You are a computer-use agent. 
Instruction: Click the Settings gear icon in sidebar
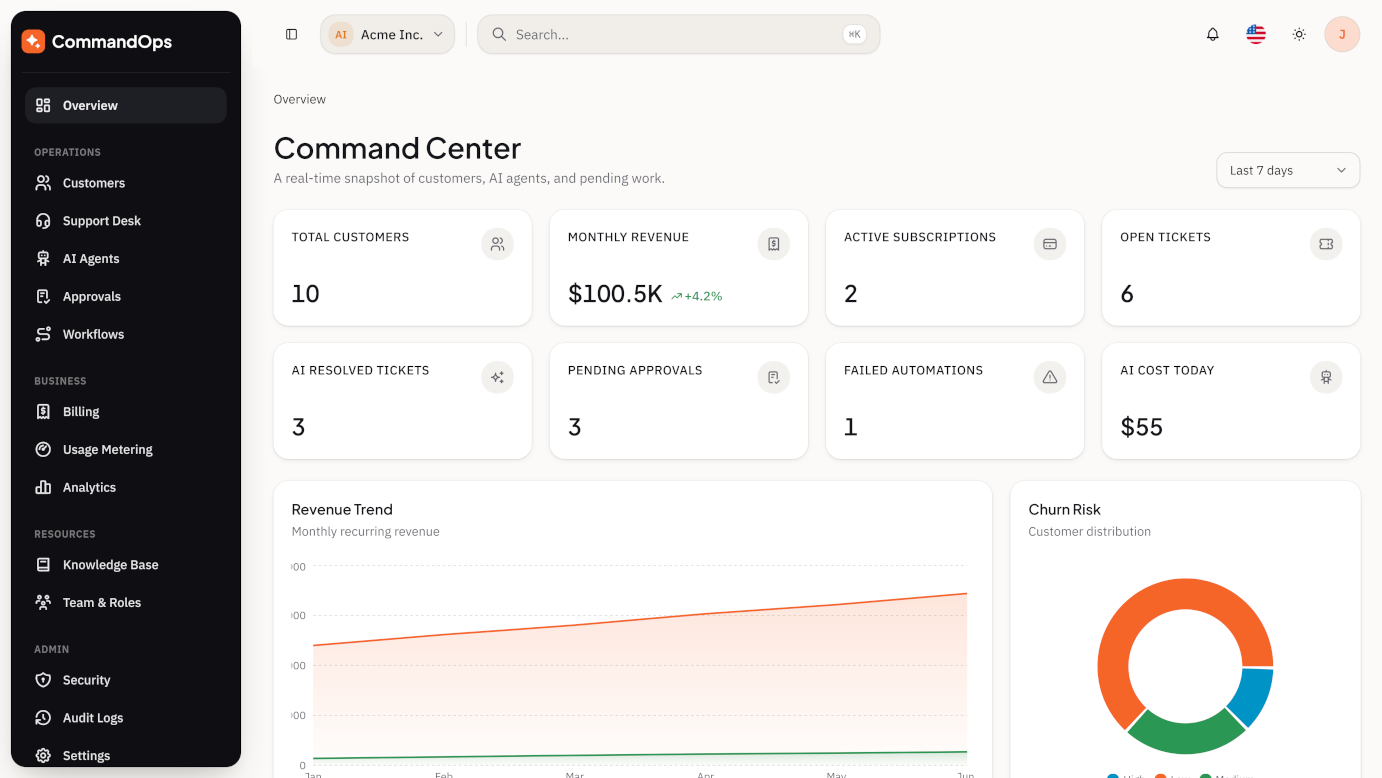43,756
